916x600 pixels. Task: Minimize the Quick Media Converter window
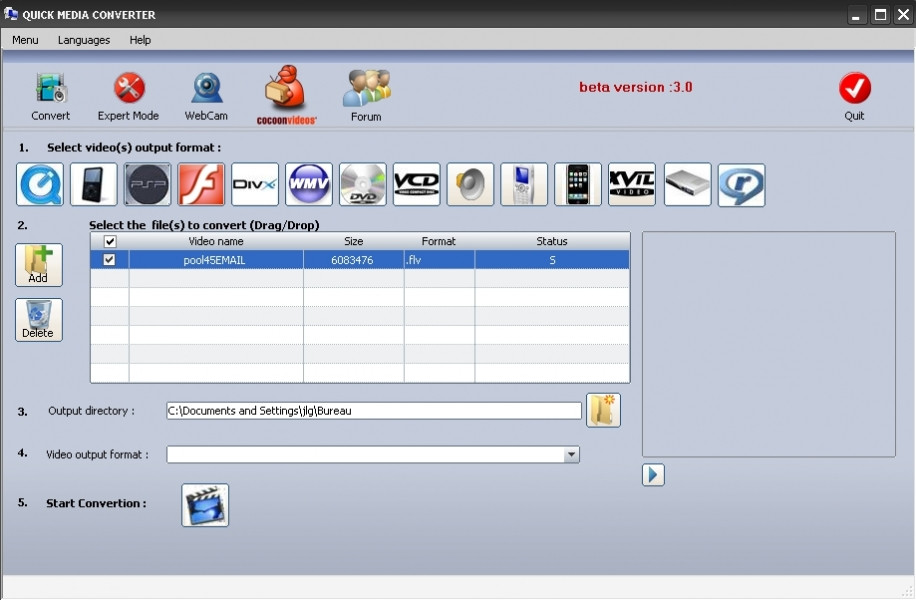(856, 15)
